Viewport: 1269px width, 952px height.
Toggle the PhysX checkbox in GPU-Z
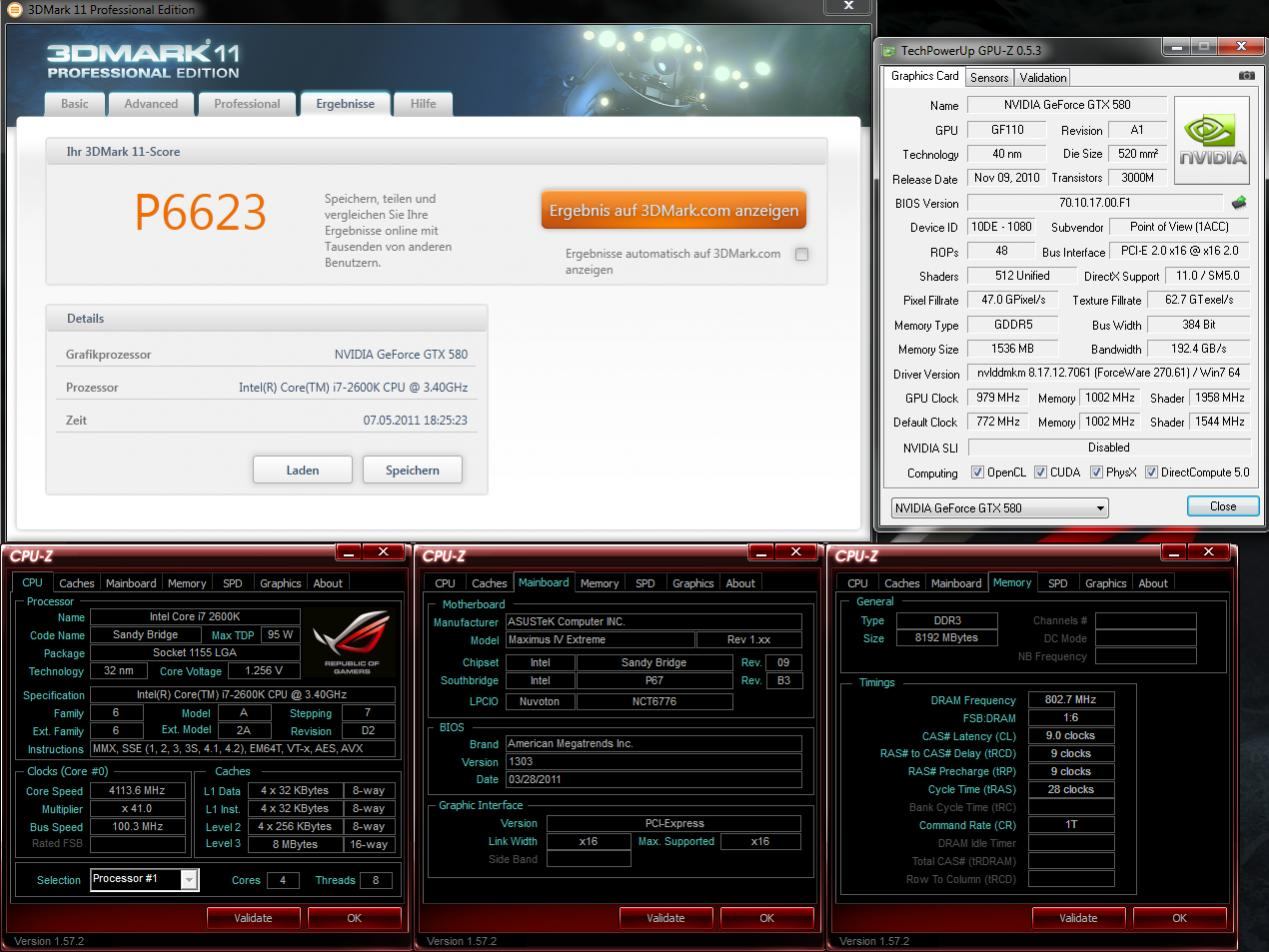pos(1096,472)
